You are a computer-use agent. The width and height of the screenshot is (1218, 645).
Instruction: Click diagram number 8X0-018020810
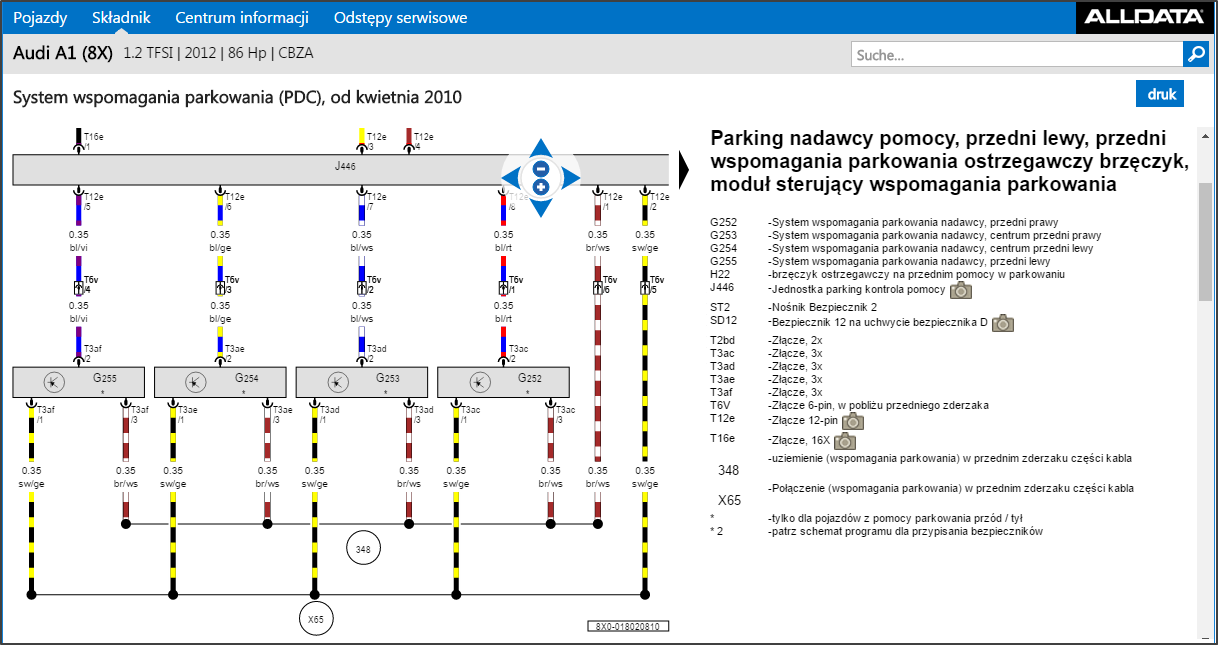628,627
